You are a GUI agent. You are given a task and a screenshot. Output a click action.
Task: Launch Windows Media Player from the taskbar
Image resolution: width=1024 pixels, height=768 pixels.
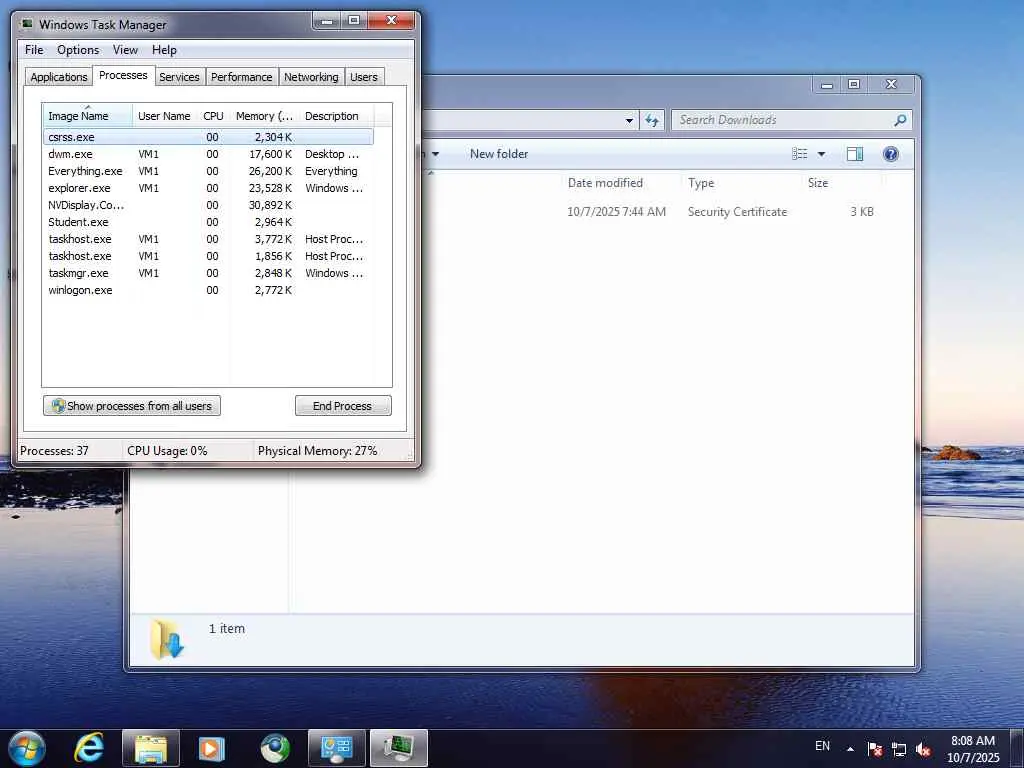pyautogui.click(x=212, y=748)
